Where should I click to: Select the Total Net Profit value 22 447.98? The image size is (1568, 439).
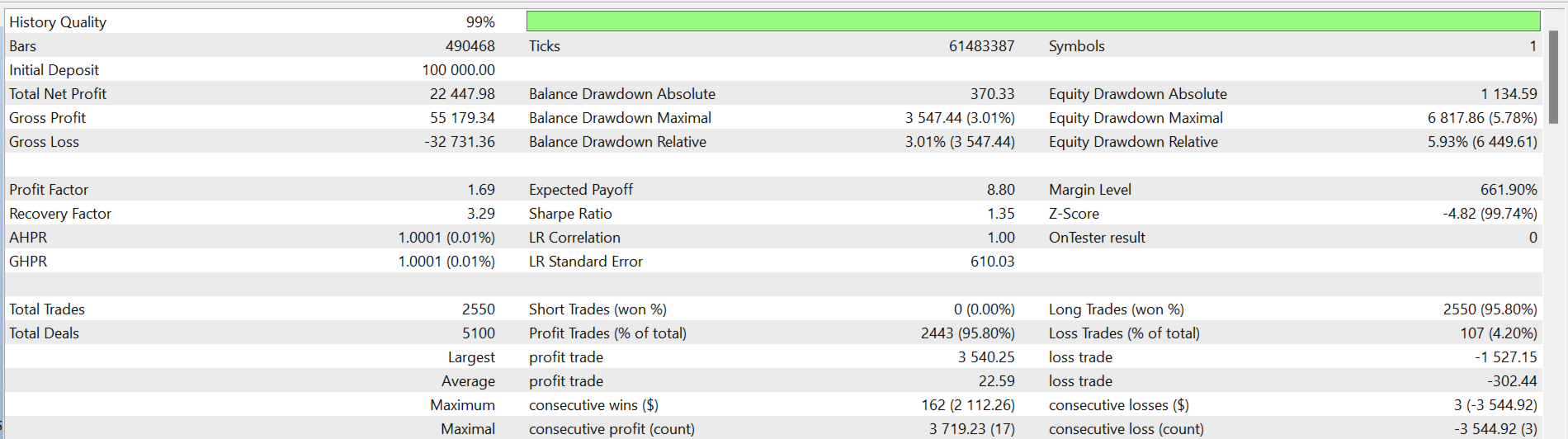pyautogui.click(x=462, y=94)
